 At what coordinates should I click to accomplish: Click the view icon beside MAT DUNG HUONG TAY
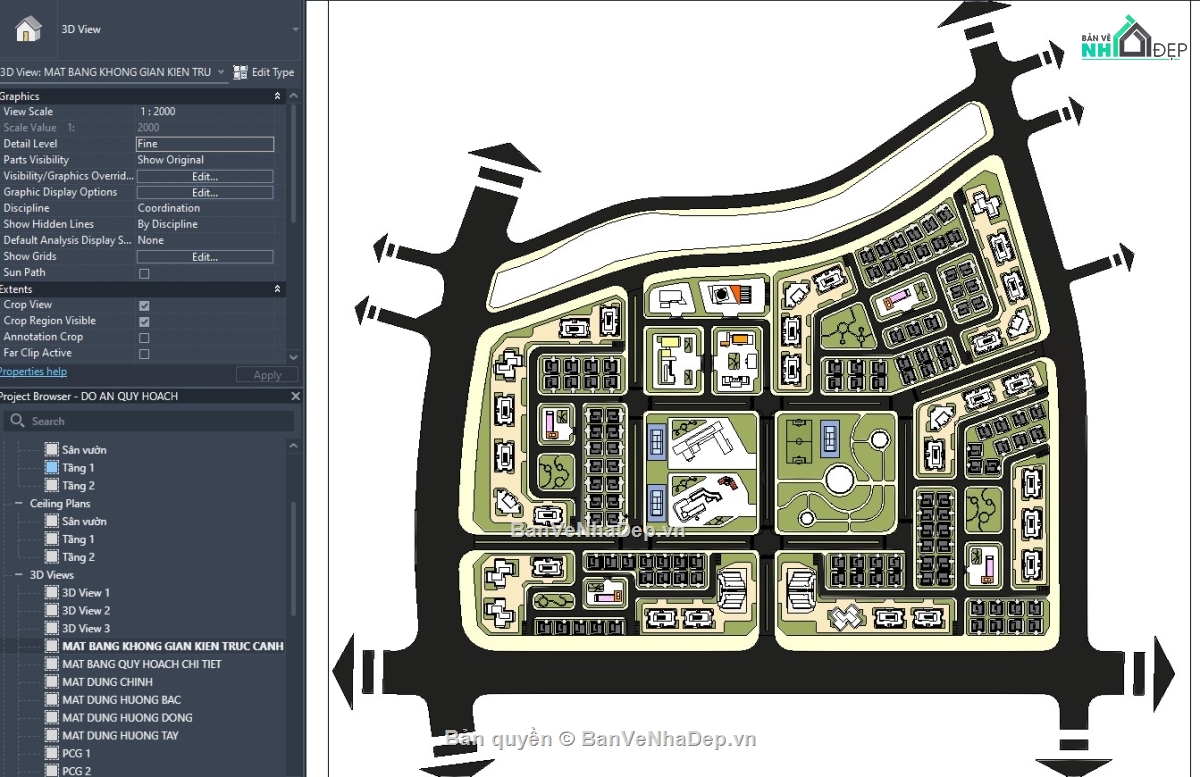point(52,736)
